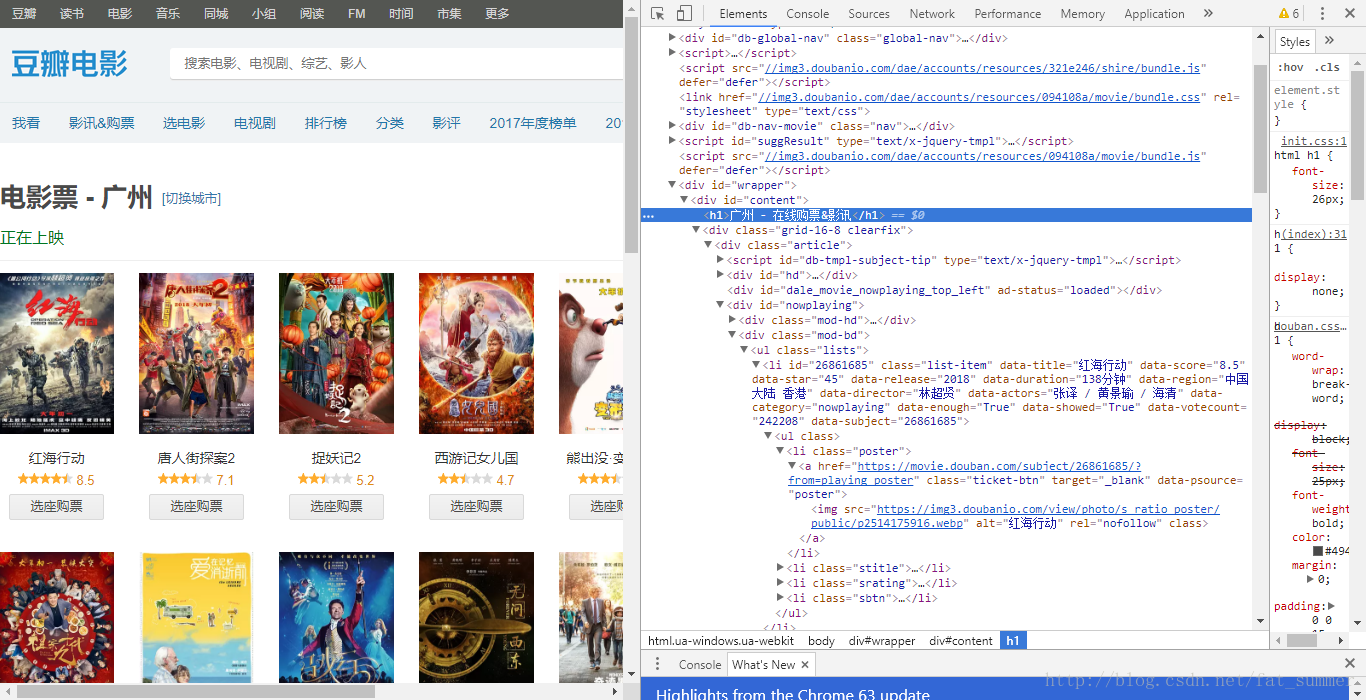Expand the div#hd node
This screenshot has width=1366, height=700.
pos(721,275)
